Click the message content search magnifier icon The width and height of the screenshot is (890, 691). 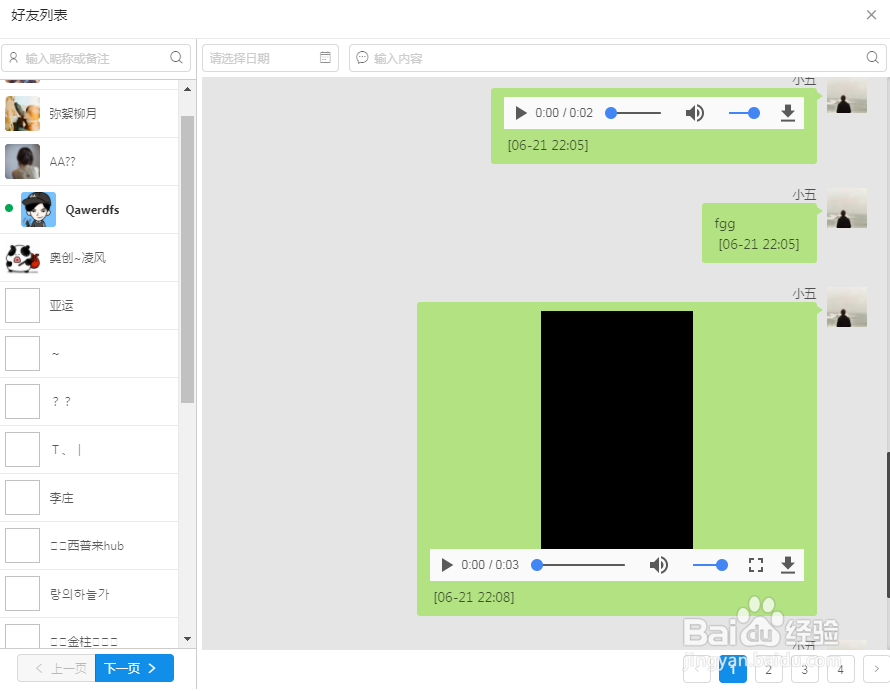coord(872,57)
